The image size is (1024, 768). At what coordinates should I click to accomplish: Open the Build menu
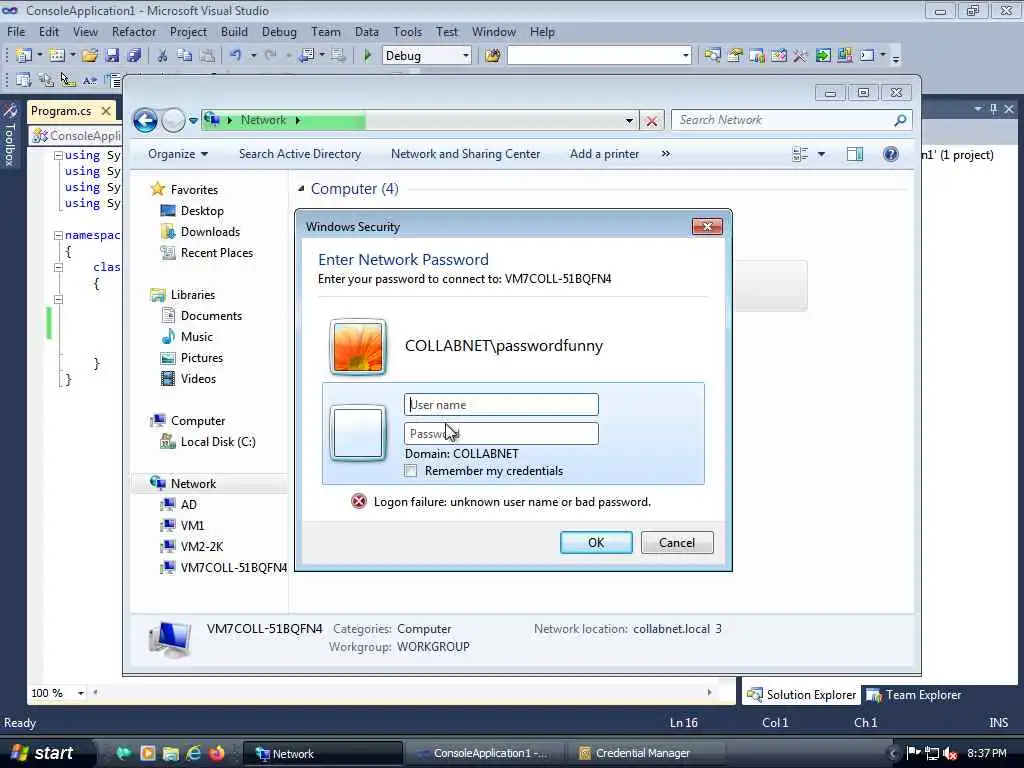tap(234, 31)
